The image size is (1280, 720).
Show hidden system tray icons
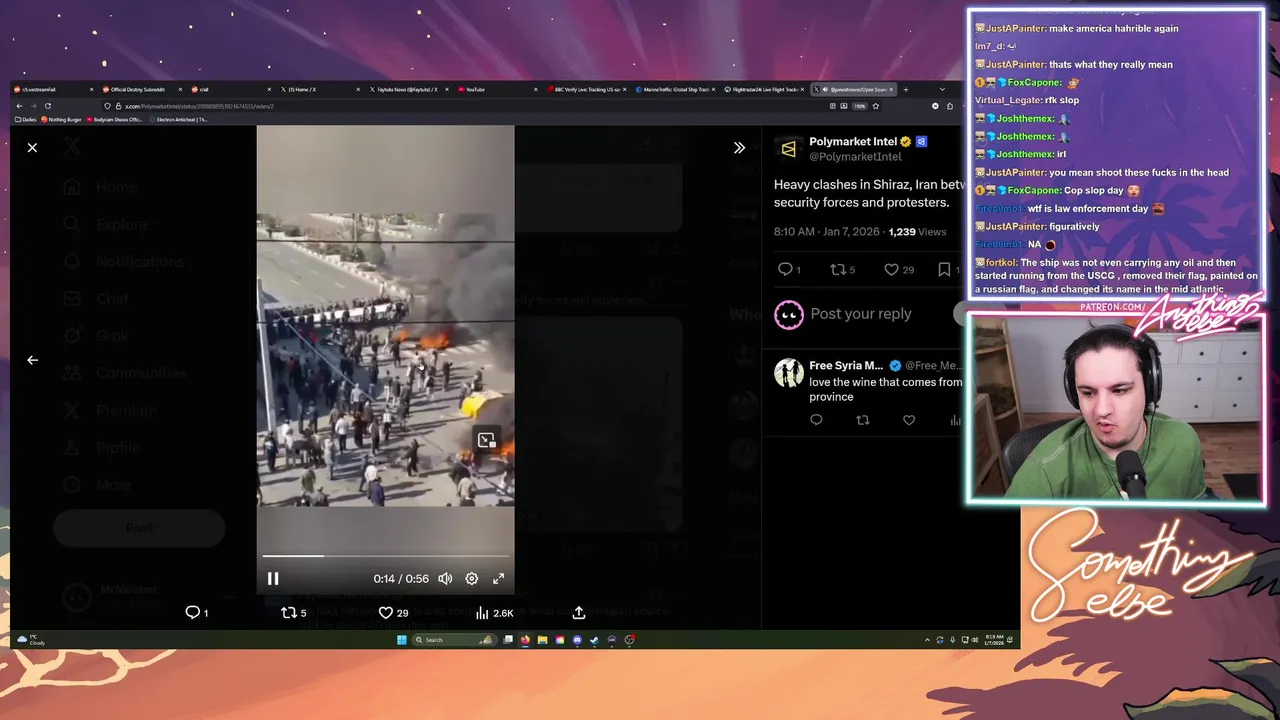[927, 640]
